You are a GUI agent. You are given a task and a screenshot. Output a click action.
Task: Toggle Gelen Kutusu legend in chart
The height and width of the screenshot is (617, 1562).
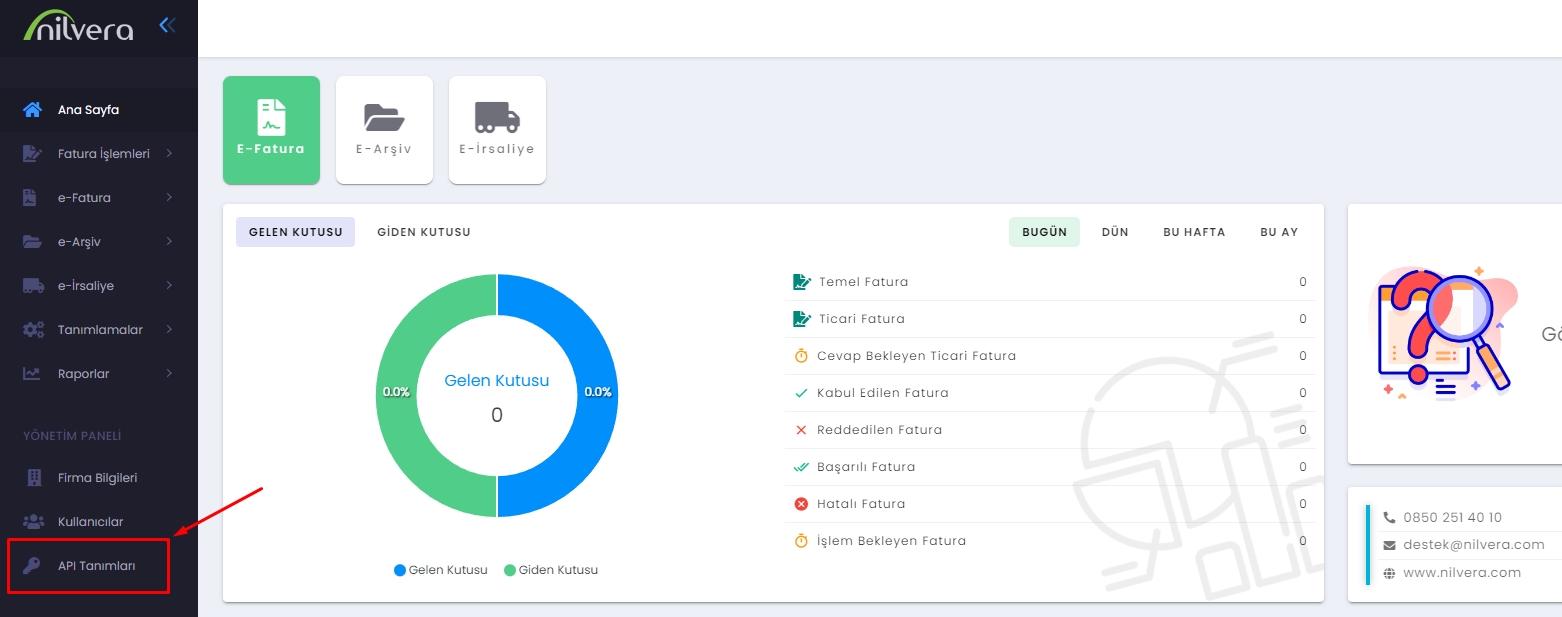441,570
